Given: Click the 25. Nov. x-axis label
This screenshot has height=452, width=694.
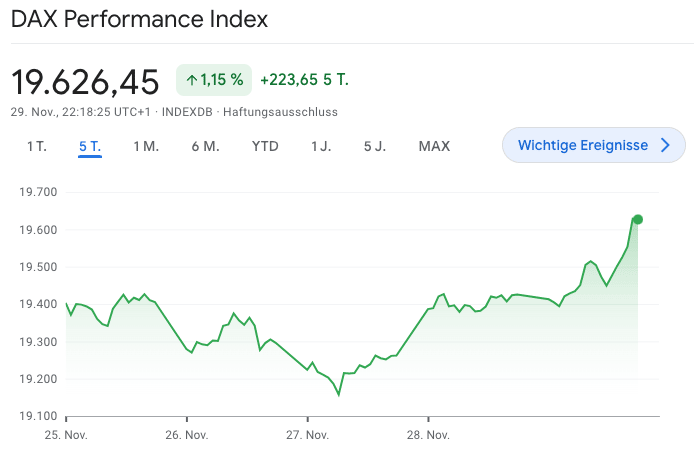Looking at the screenshot, I should (66, 435).
